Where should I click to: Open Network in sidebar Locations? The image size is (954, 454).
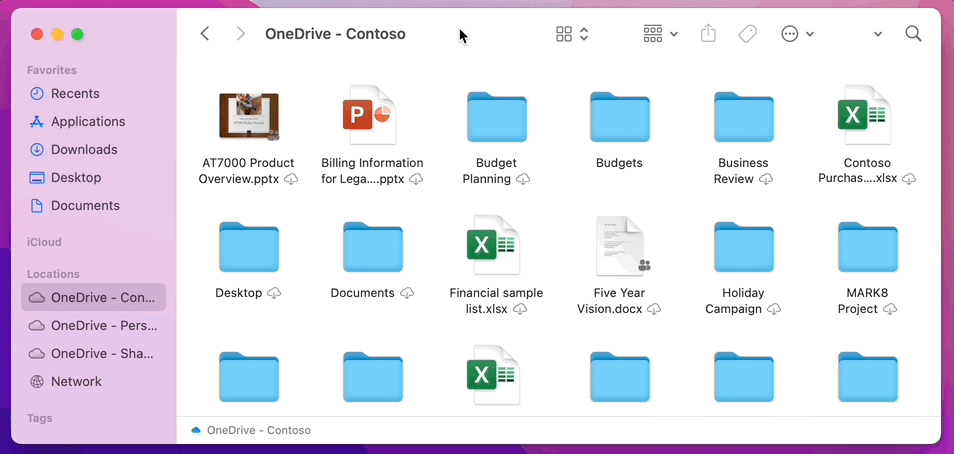pos(76,381)
